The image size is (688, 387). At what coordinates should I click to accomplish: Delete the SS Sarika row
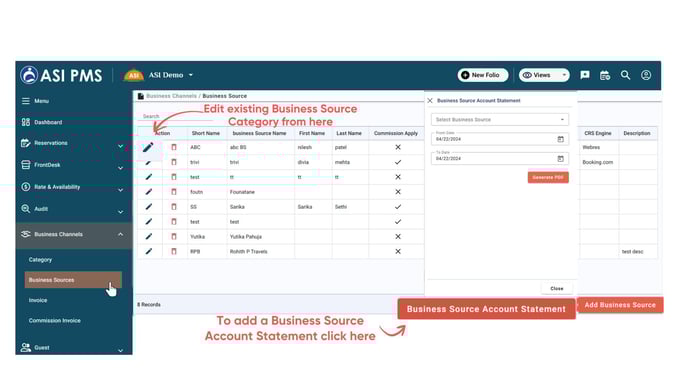point(174,207)
